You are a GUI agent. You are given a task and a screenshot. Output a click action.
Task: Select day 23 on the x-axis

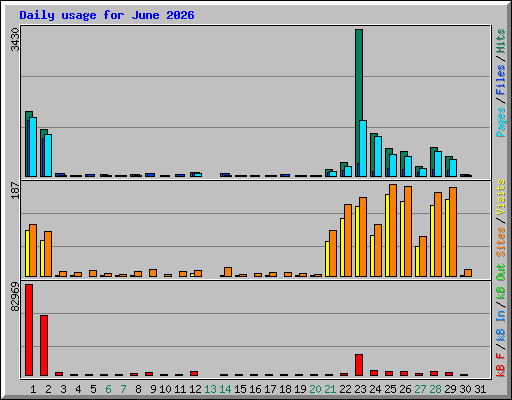click(360, 389)
